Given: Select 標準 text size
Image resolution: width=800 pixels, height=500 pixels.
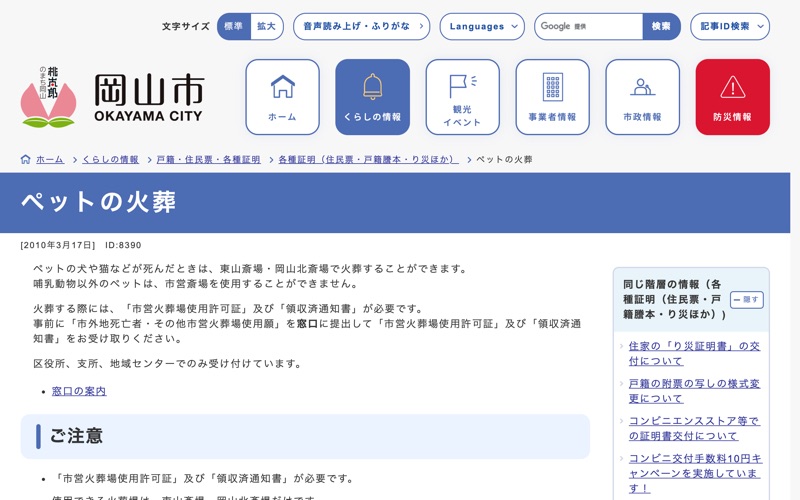Looking at the screenshot, I should point(234,27).
